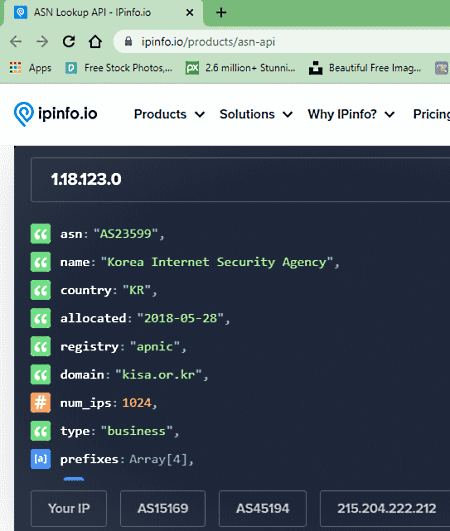Click the quote icon next to asn

pos(41,234)
